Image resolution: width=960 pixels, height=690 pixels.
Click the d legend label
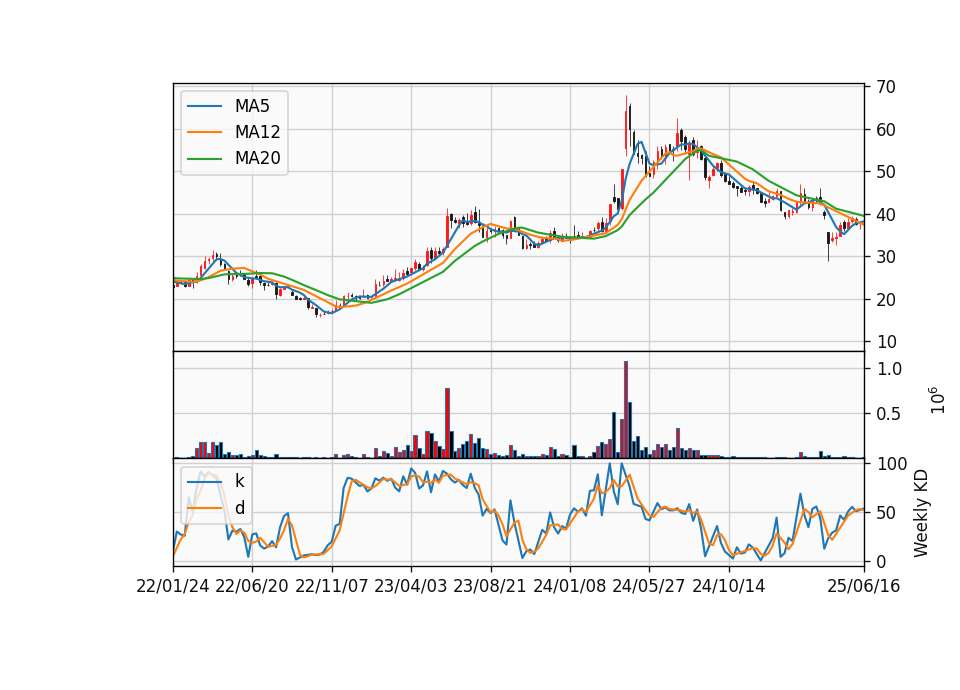[x=239, y=508]
